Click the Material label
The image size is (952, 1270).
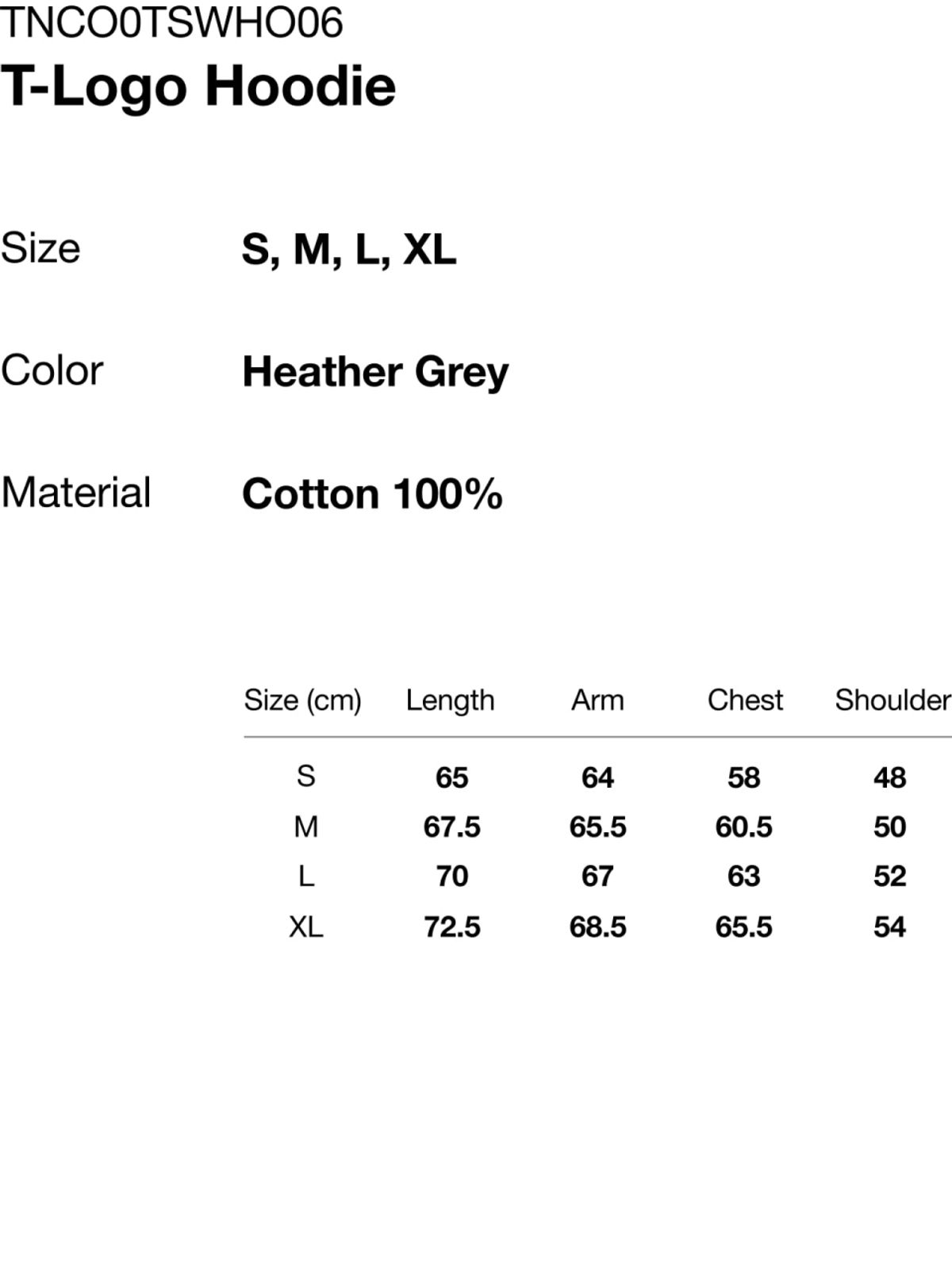pyautogui.click(x=76, y=493)
